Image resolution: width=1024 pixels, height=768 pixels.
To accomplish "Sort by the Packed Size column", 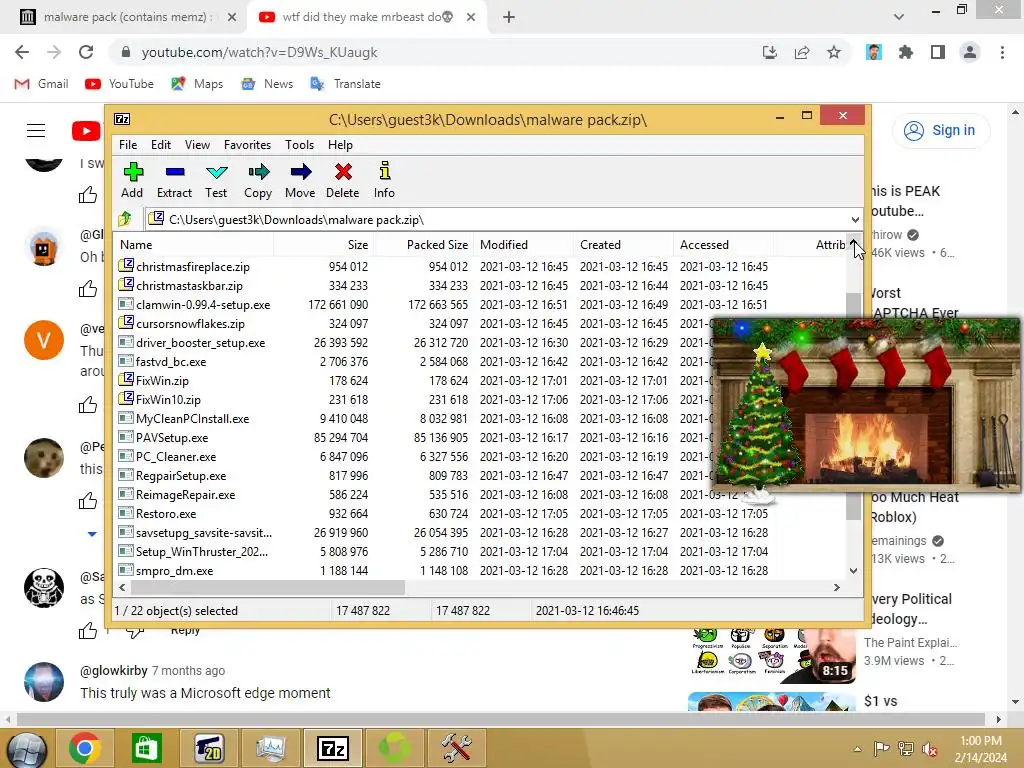I will 423,245.
